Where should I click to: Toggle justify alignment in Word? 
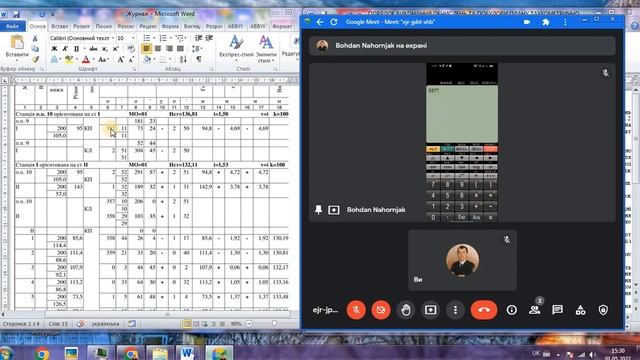(180, 49)
